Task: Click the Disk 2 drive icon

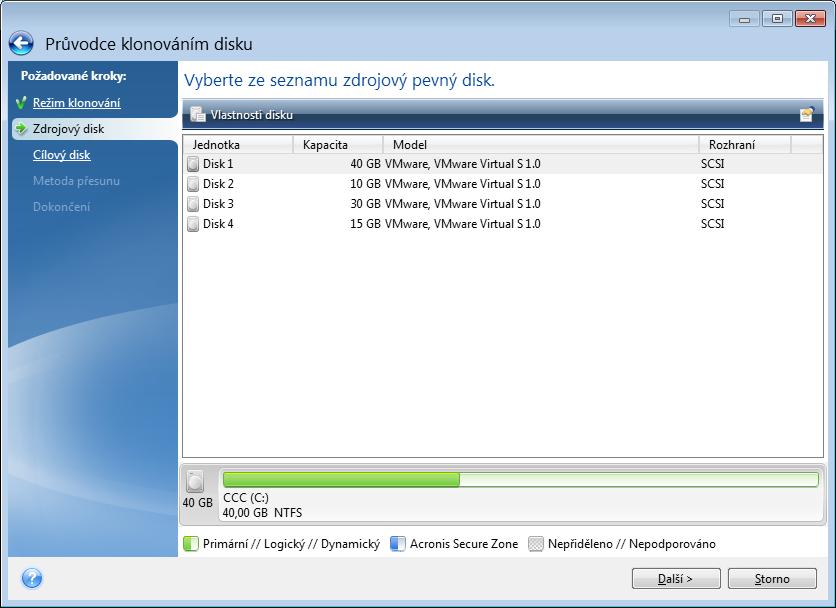Action: coord(193,184)
